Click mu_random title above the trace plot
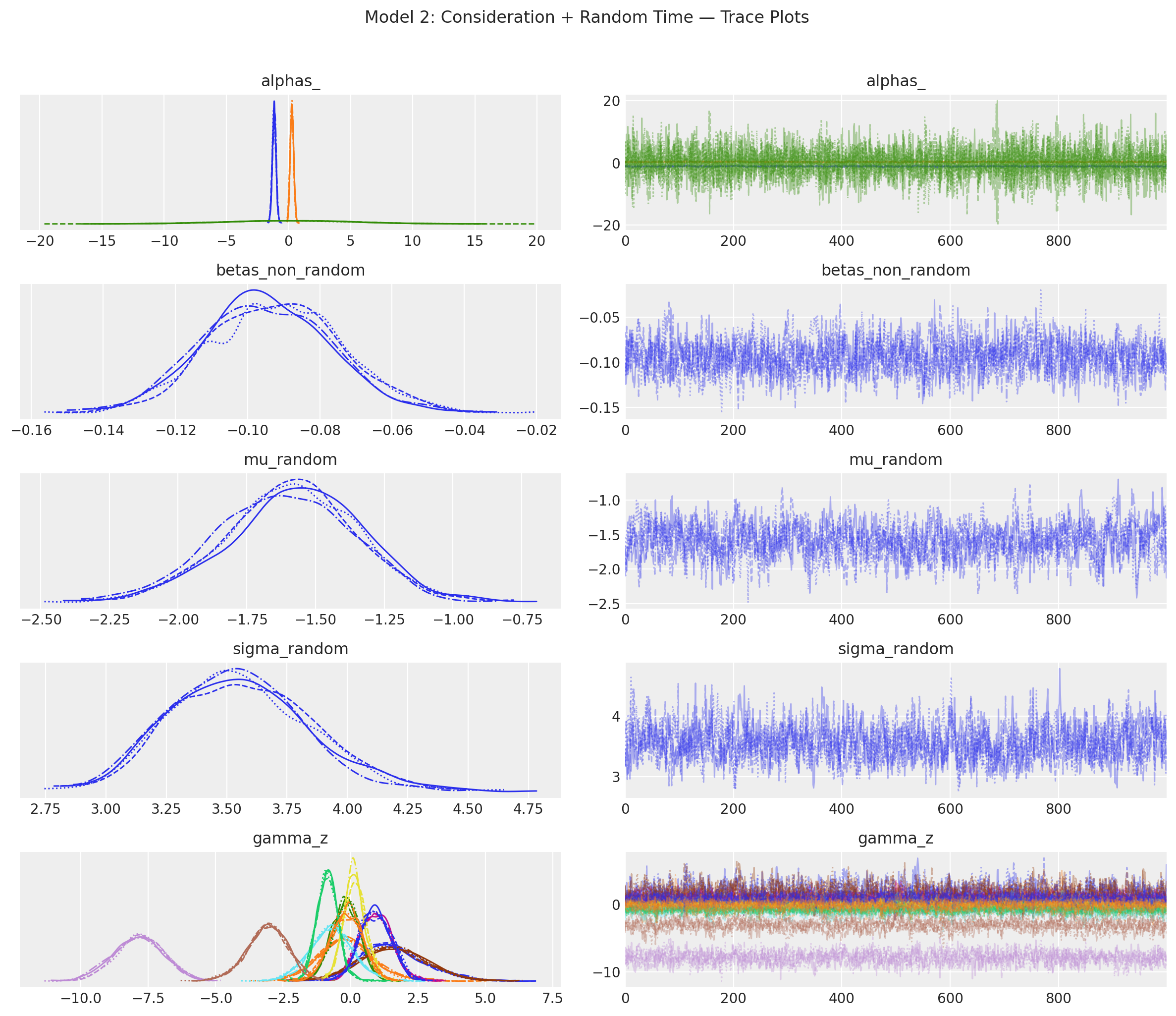This screenshot has width=1176, height=1016. (x=896, y=459)
